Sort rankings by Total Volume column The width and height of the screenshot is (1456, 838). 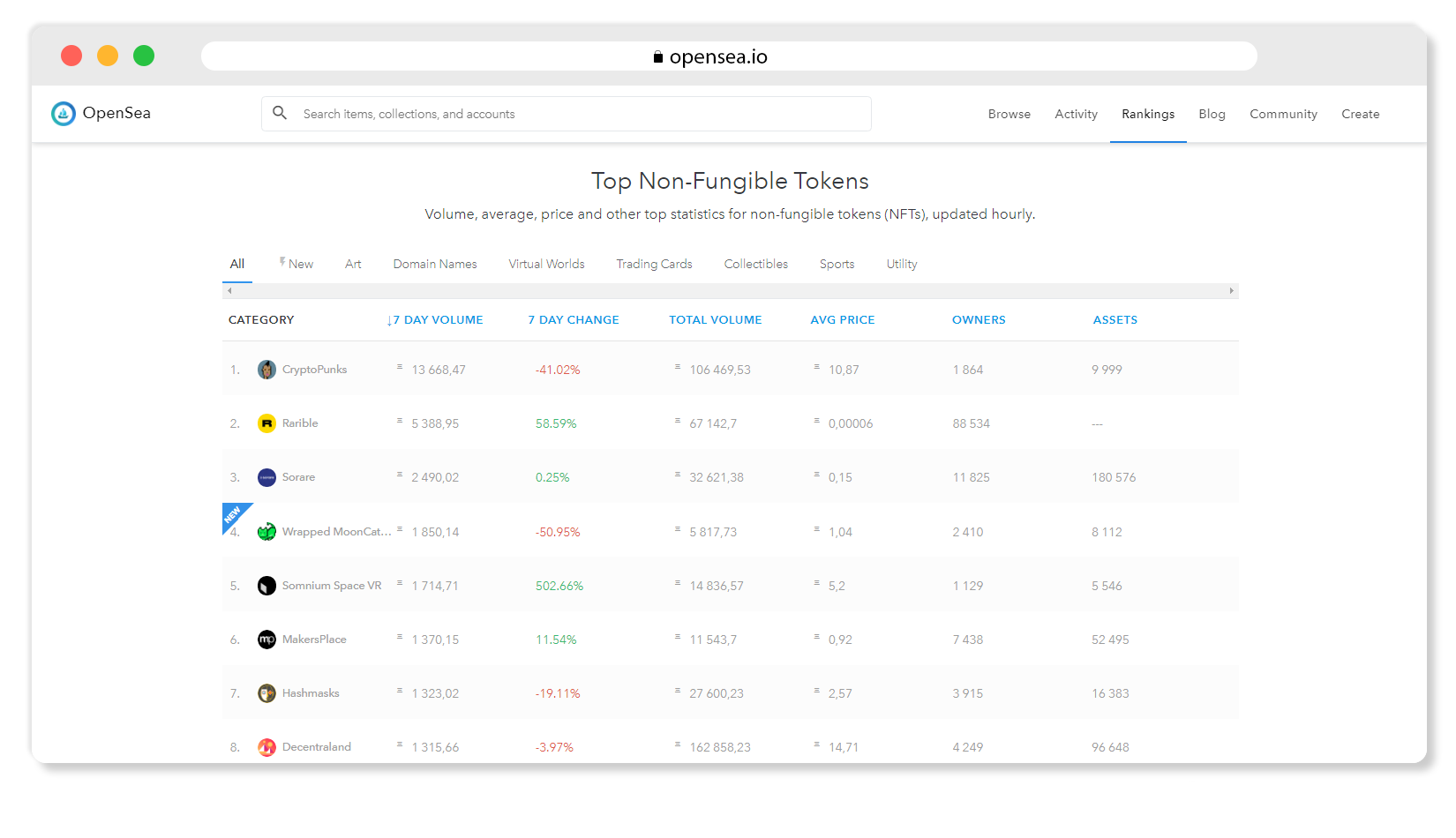pyautogui.click(x=715, y=320)
